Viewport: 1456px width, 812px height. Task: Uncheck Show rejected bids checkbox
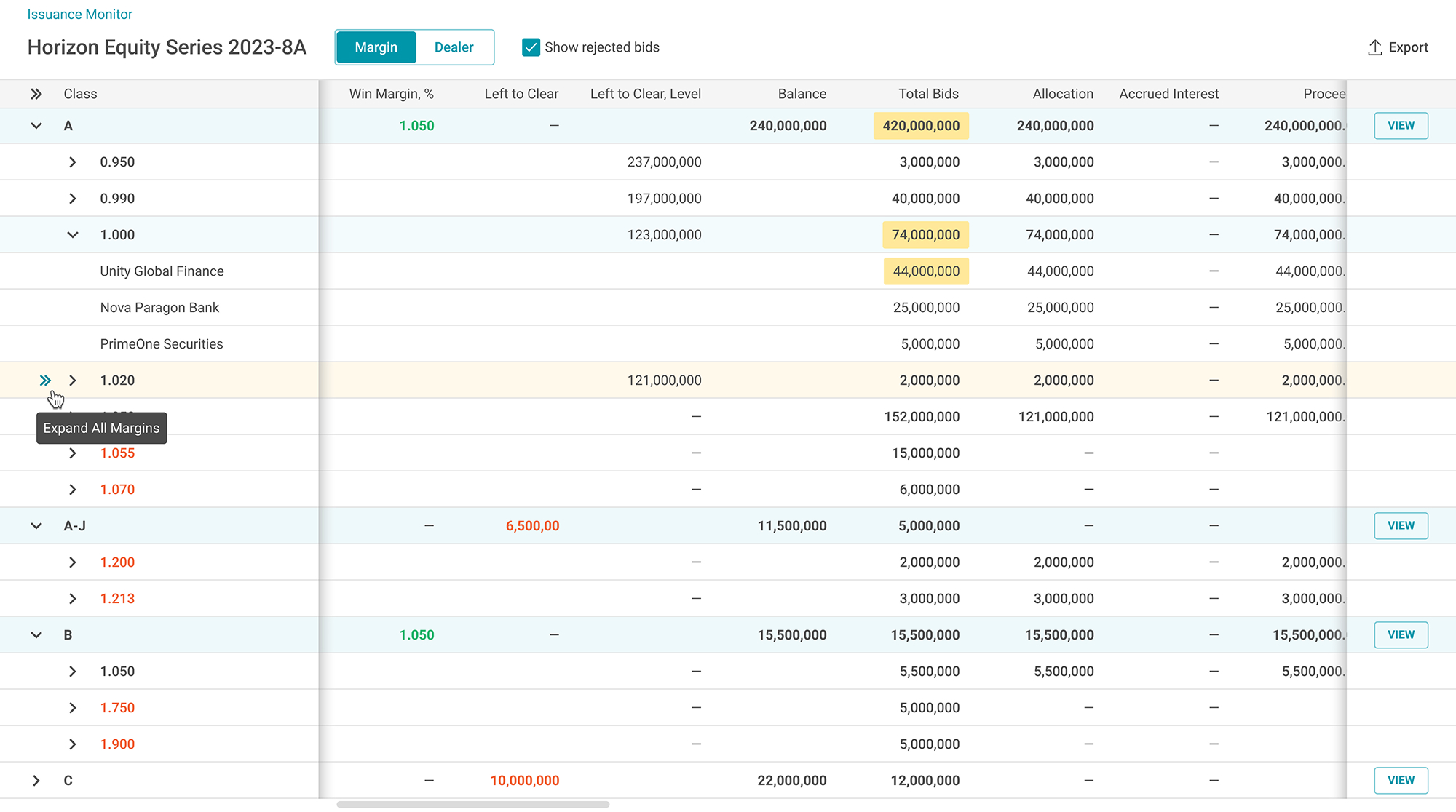pyautogui.click(x=531, y=47)
